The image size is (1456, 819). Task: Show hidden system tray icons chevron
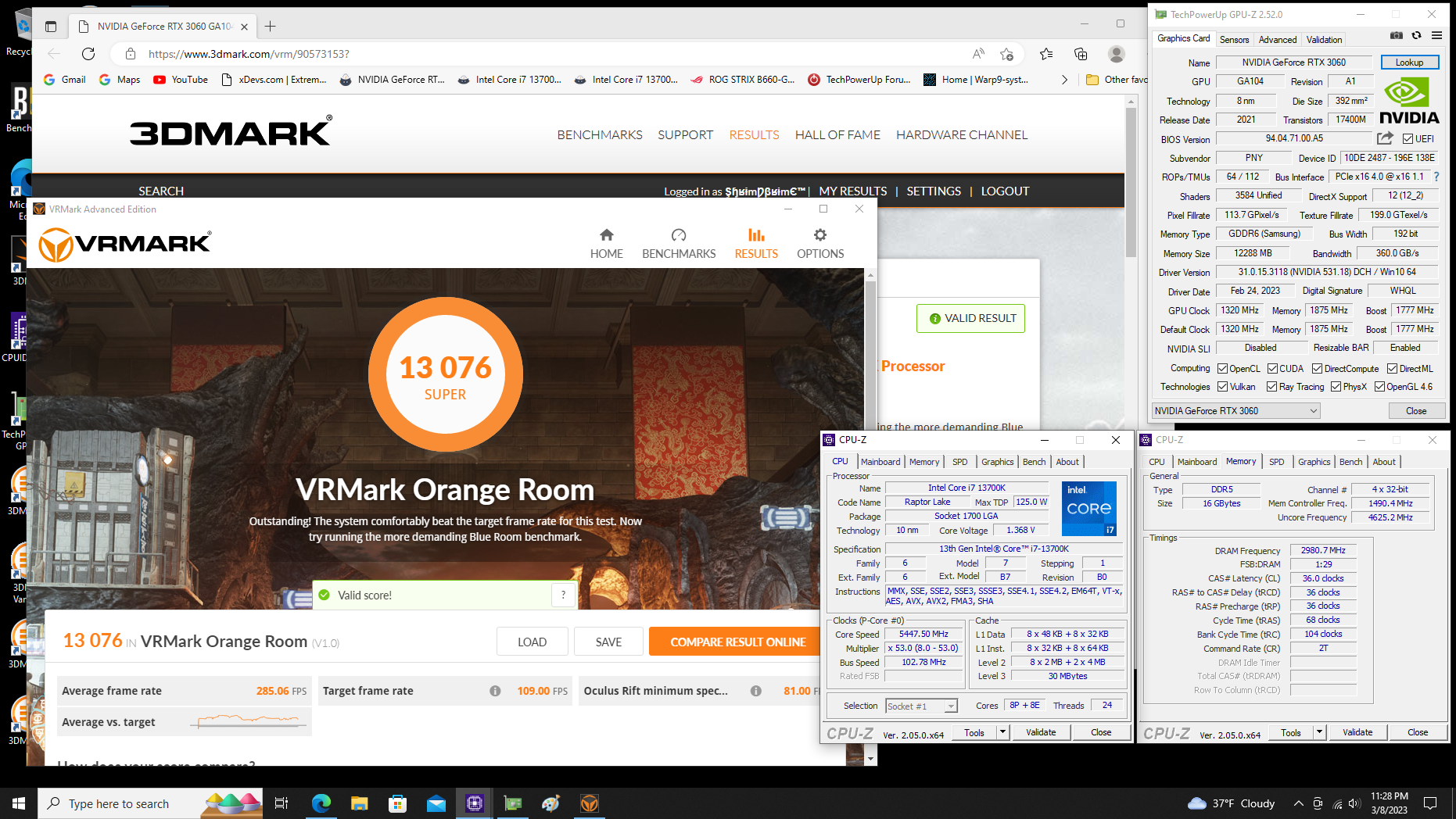pos(1298,803)
